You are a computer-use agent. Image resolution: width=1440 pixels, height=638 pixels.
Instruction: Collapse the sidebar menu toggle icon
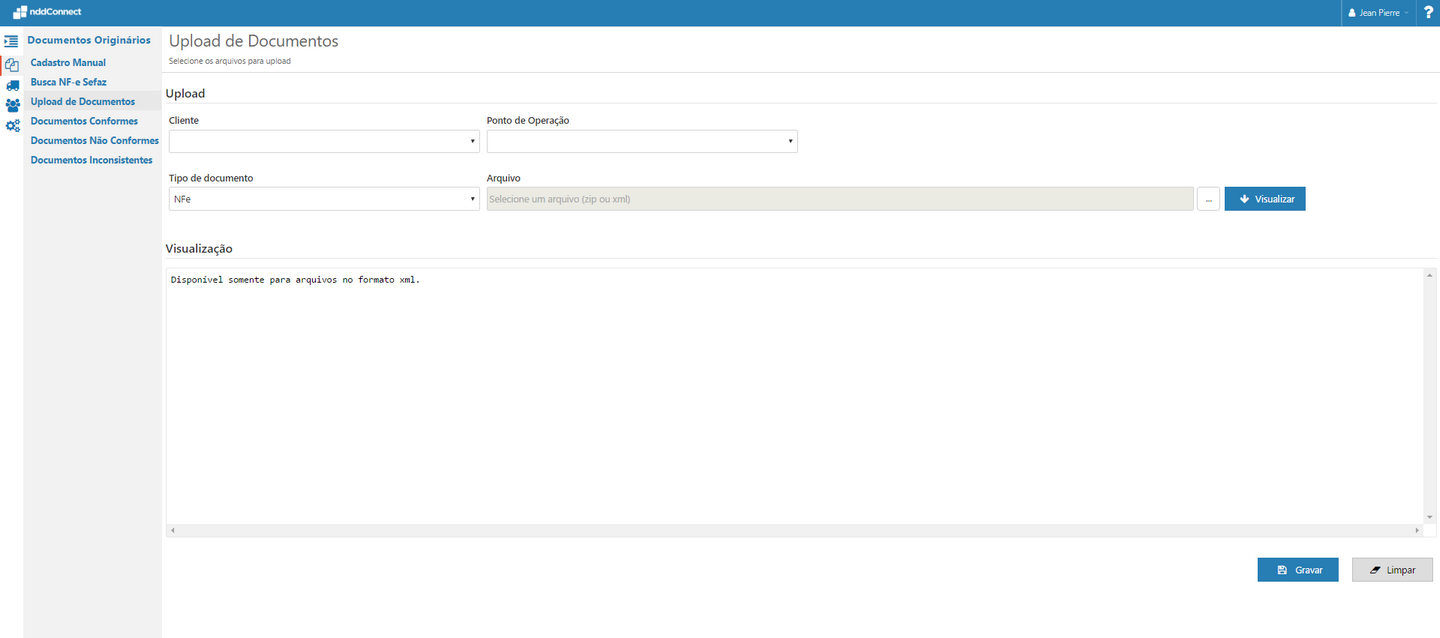(x=12, y=42)
